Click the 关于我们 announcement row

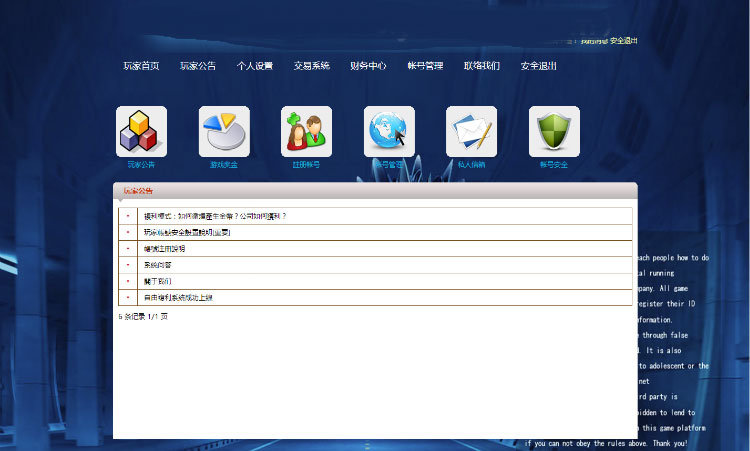[158, 281]
